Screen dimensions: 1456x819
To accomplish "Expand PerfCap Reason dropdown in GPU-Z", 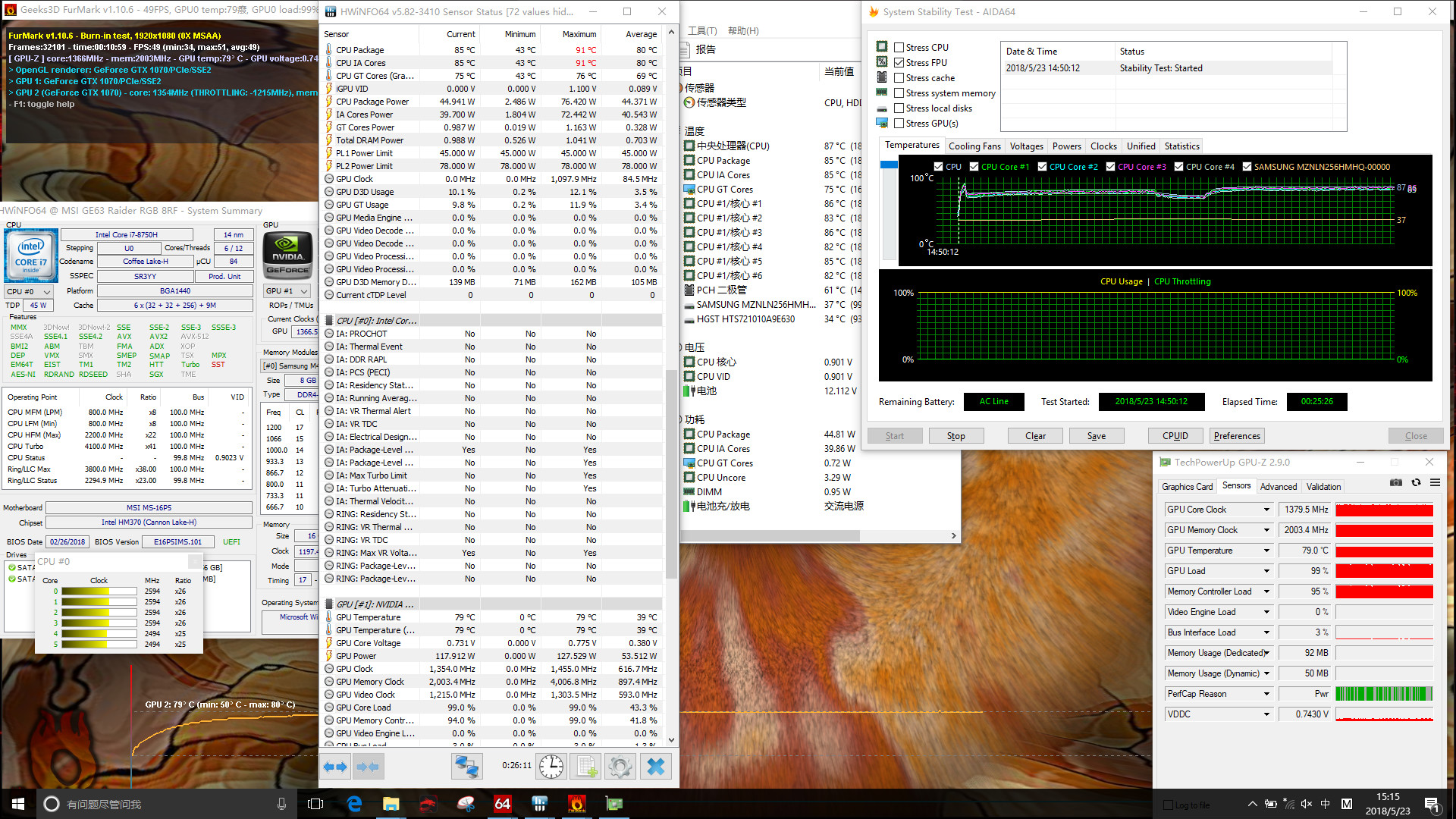I will pos(1266,694).
